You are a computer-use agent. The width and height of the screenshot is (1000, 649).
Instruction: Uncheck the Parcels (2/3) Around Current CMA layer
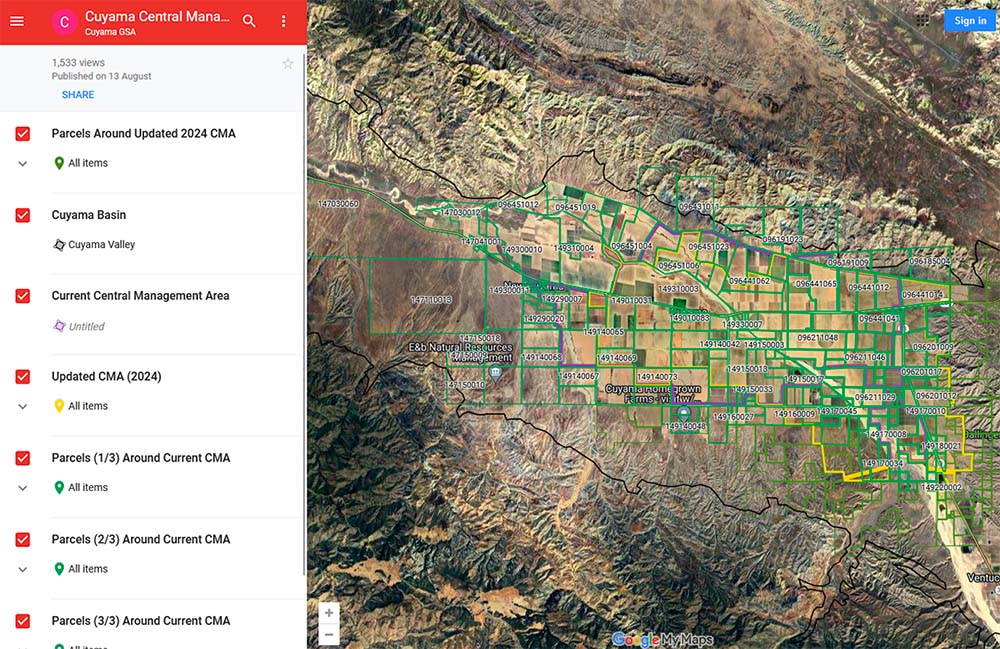coord(21,539)
